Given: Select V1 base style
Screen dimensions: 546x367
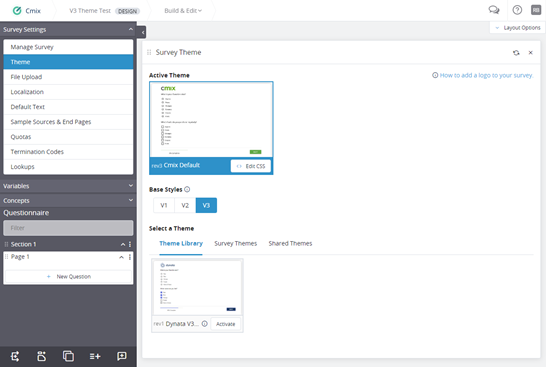Looking at the screenshot, I should 164,205.
